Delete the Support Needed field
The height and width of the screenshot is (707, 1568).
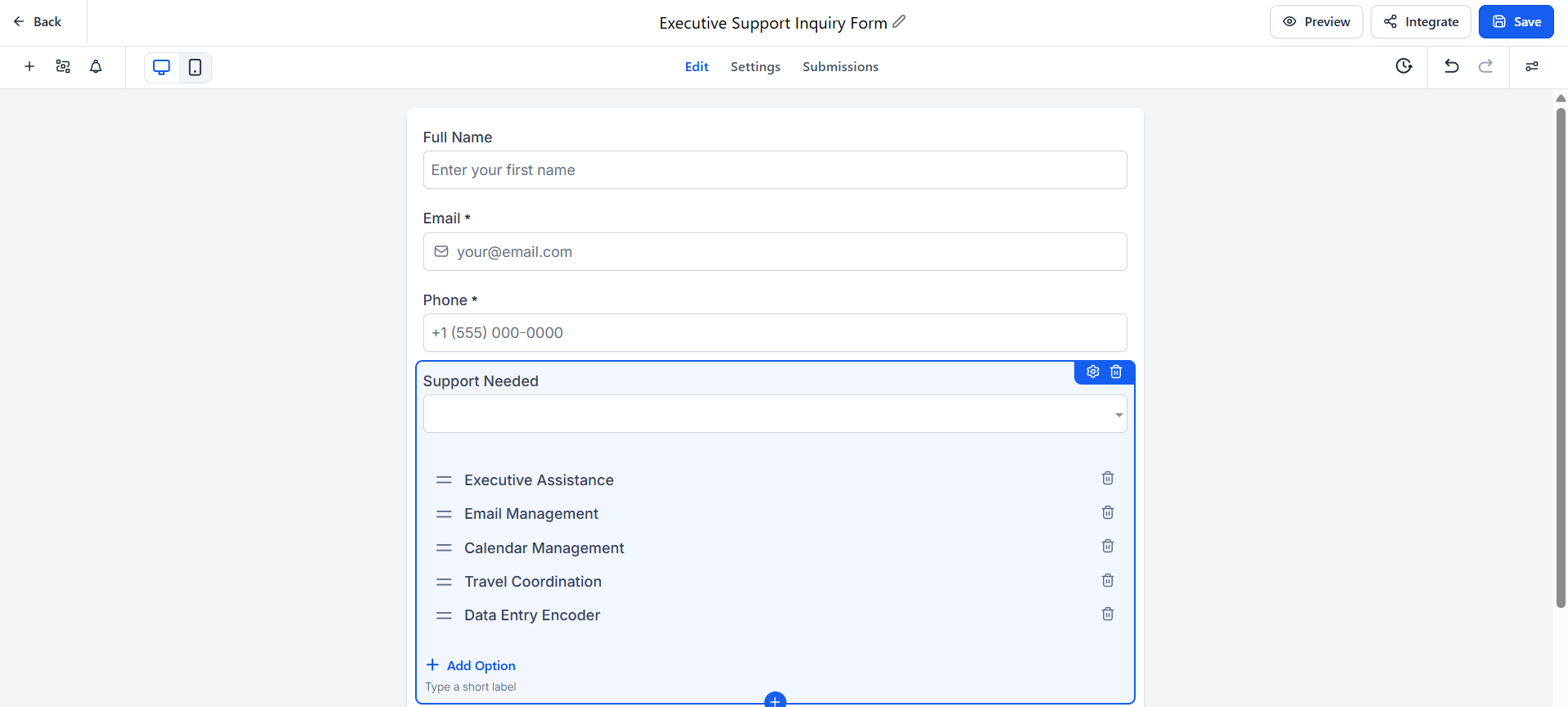coord(1116,372)
